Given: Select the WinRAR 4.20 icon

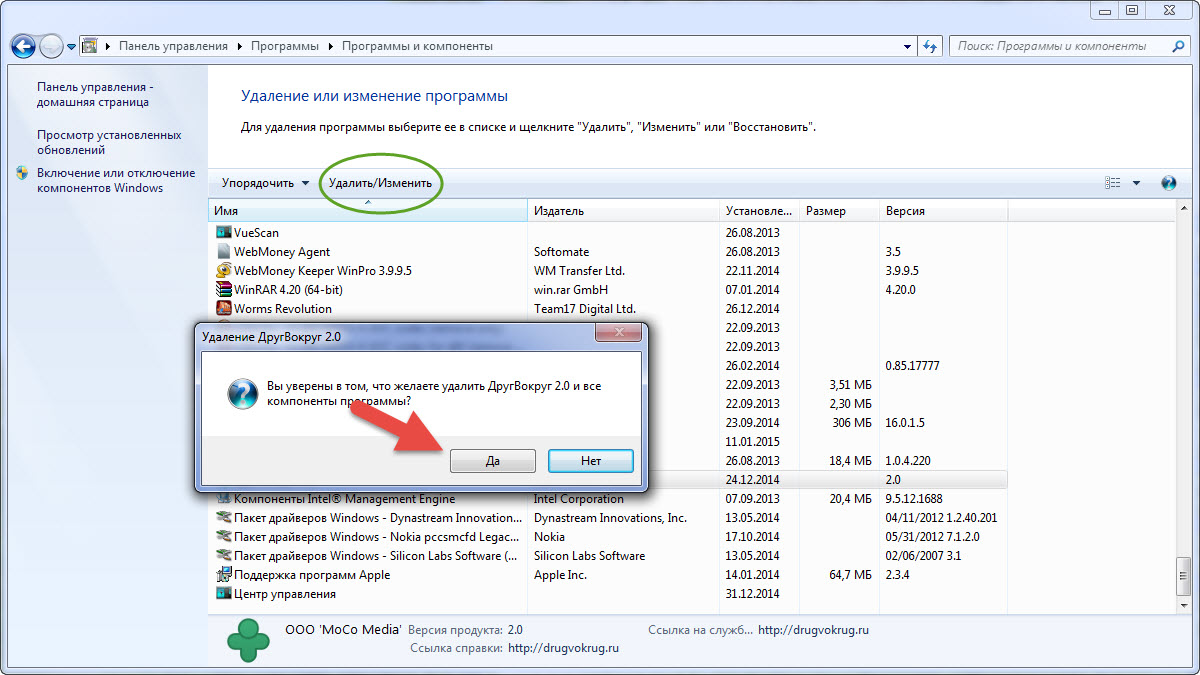Looking at the screenshot, I should [224, 289].
